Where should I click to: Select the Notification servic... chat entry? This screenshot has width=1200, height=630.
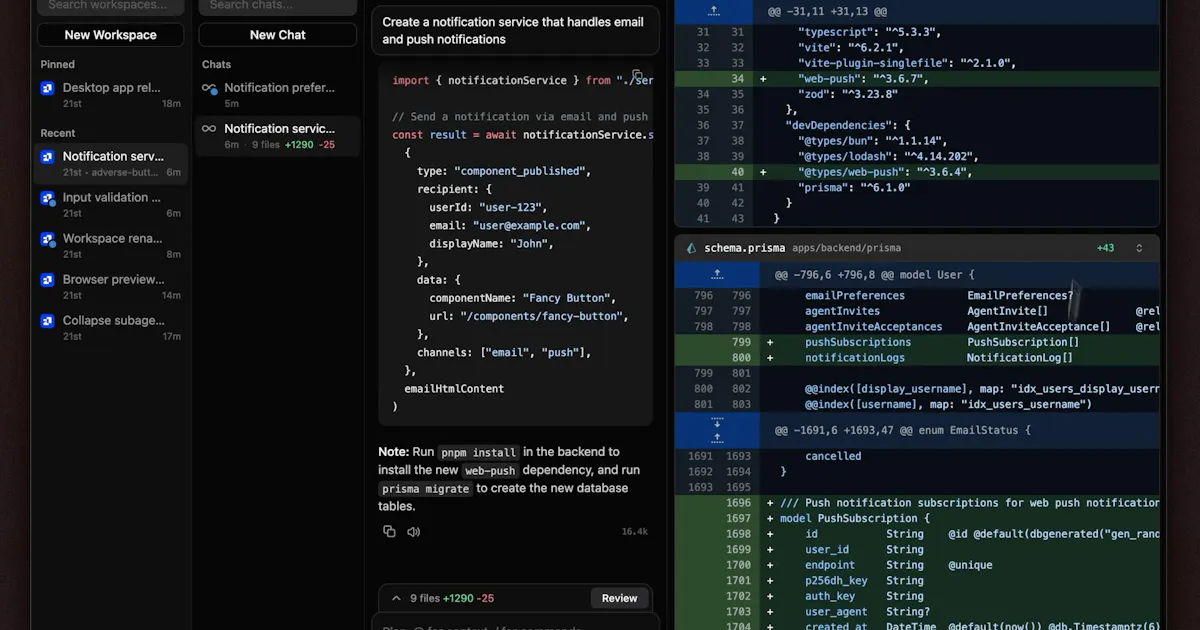tap(277, 135)
